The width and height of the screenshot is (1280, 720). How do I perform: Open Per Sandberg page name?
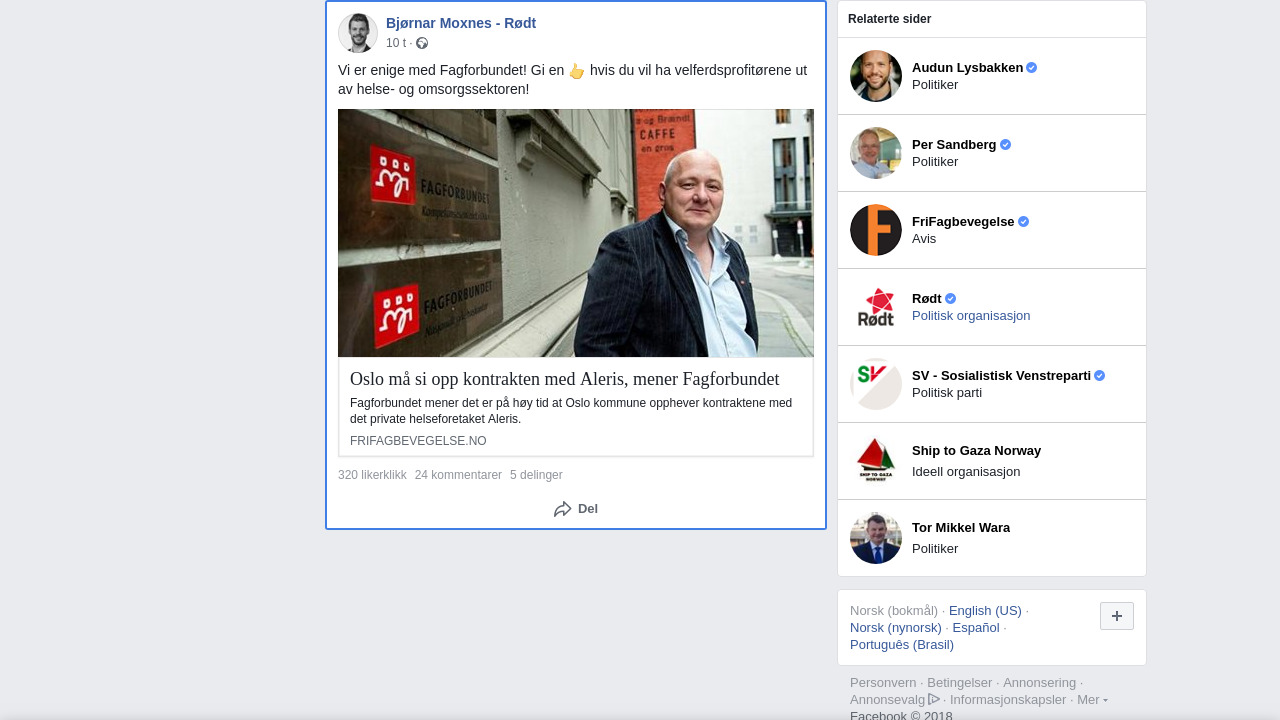pyautogui.click(x=954, y=145)
